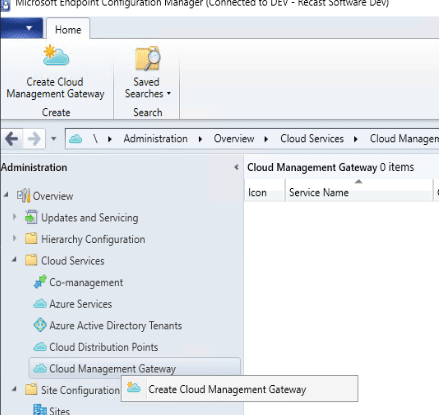Click Administration in the breadcrumb path
This screenshot has height=415, width=439.
point(155,139)
